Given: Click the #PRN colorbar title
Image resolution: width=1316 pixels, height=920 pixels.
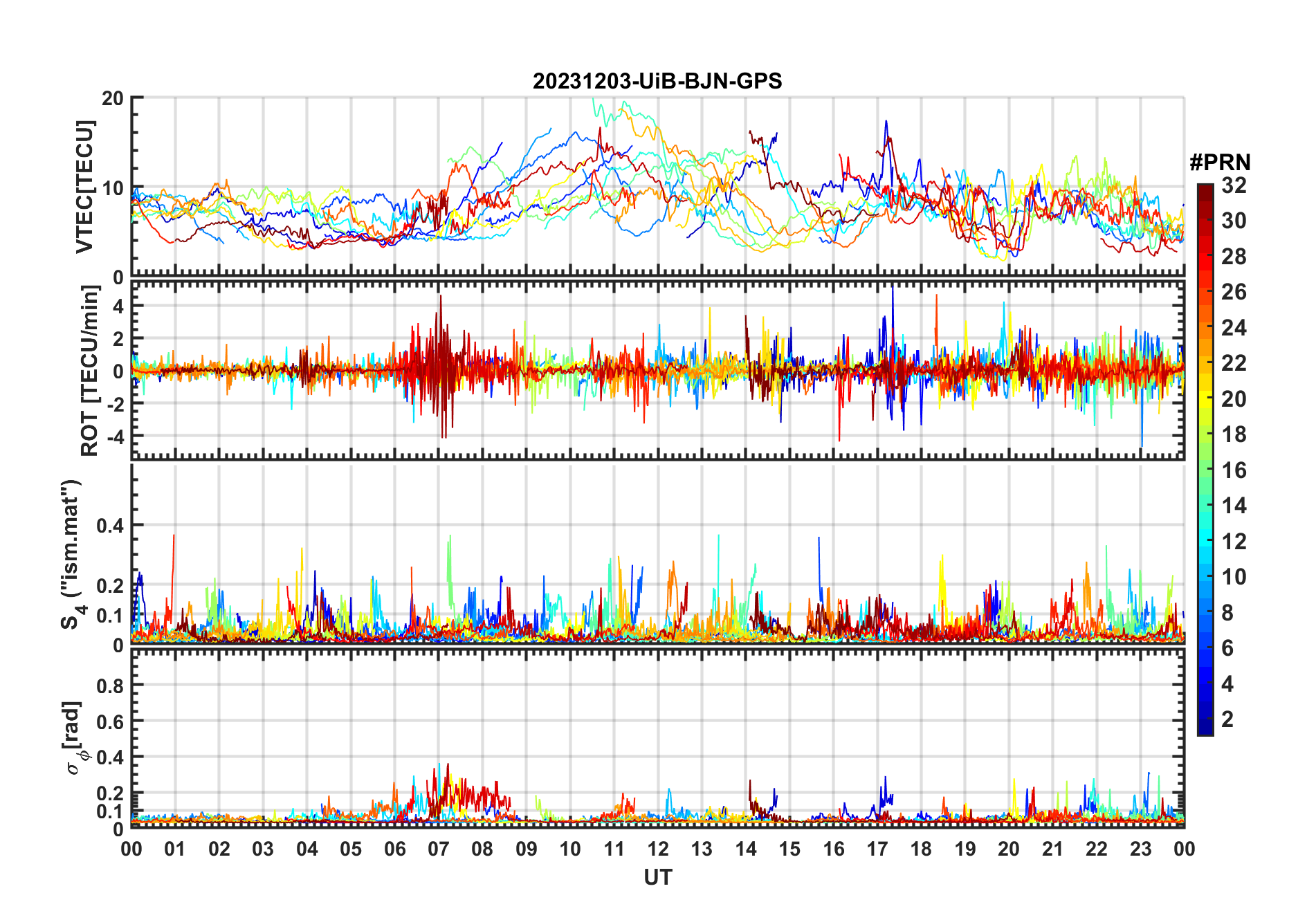Looking at the screenshot, I should (1220, 162).
